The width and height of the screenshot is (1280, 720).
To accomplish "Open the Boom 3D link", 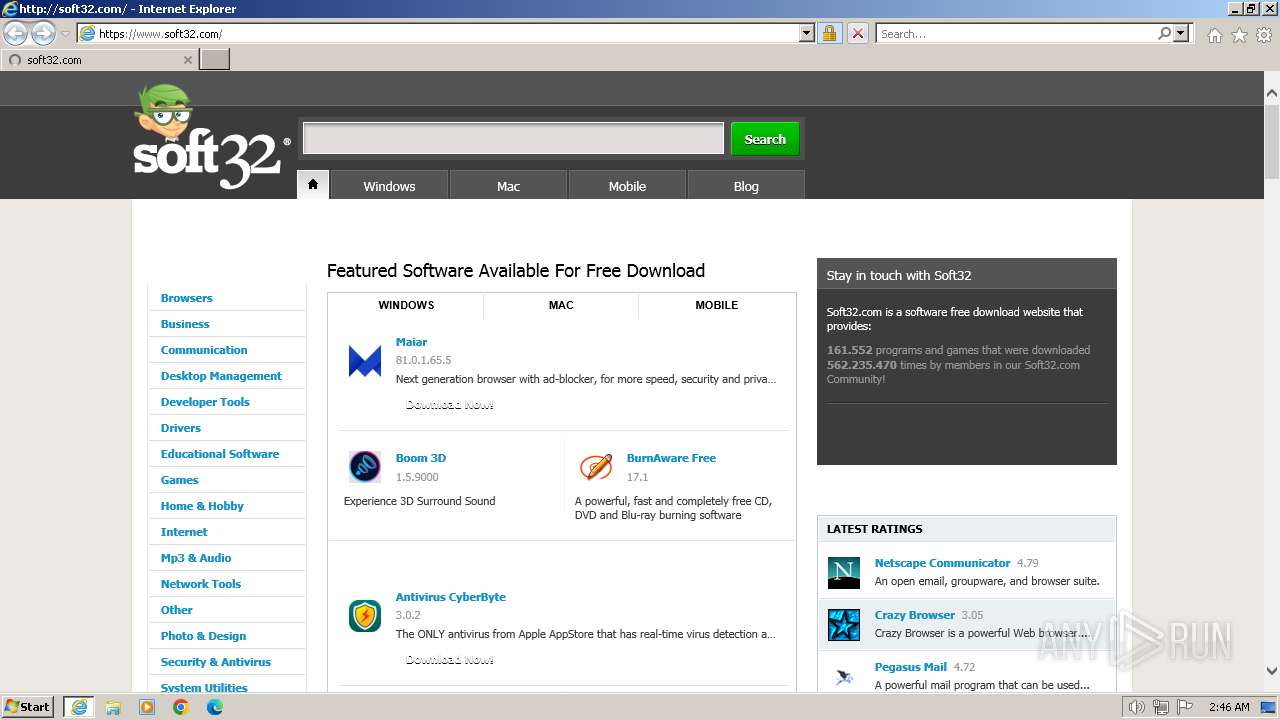I will pos(421,458).
